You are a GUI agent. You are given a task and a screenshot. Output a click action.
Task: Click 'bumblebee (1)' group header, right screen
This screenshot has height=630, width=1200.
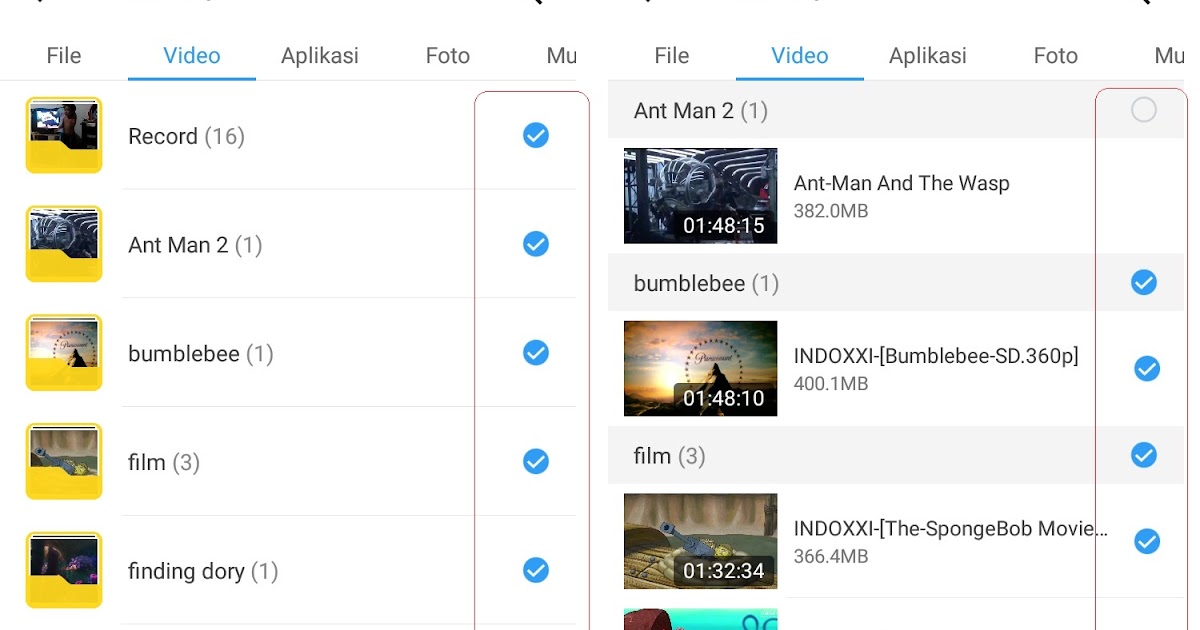click(706, 284)
